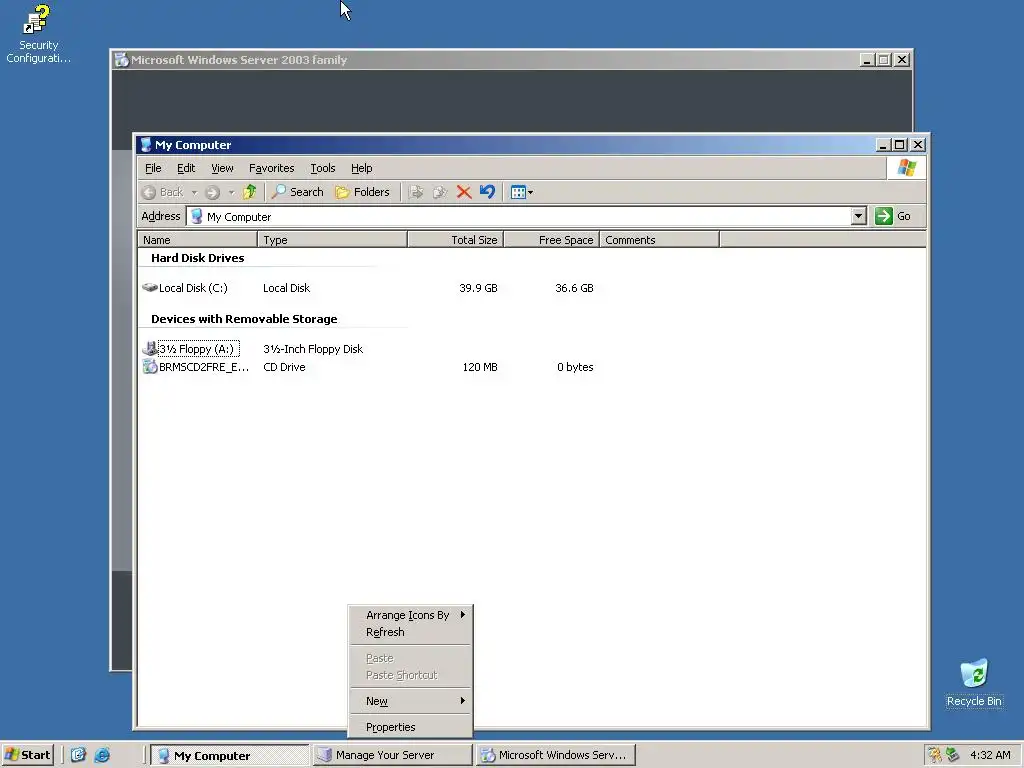Click Devices with Removable Storage group header

(244, 319)
